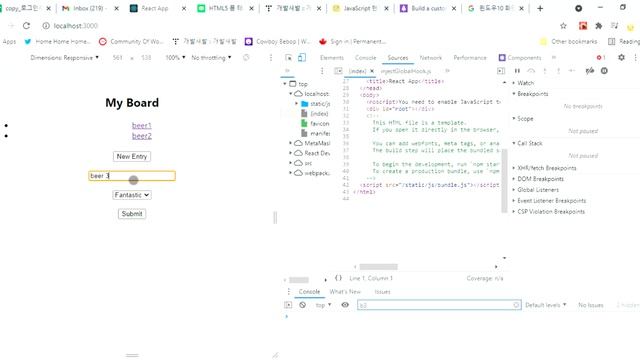640x360 pixels.
Task: Open DevTools settings gear
Action: point(621,58)
